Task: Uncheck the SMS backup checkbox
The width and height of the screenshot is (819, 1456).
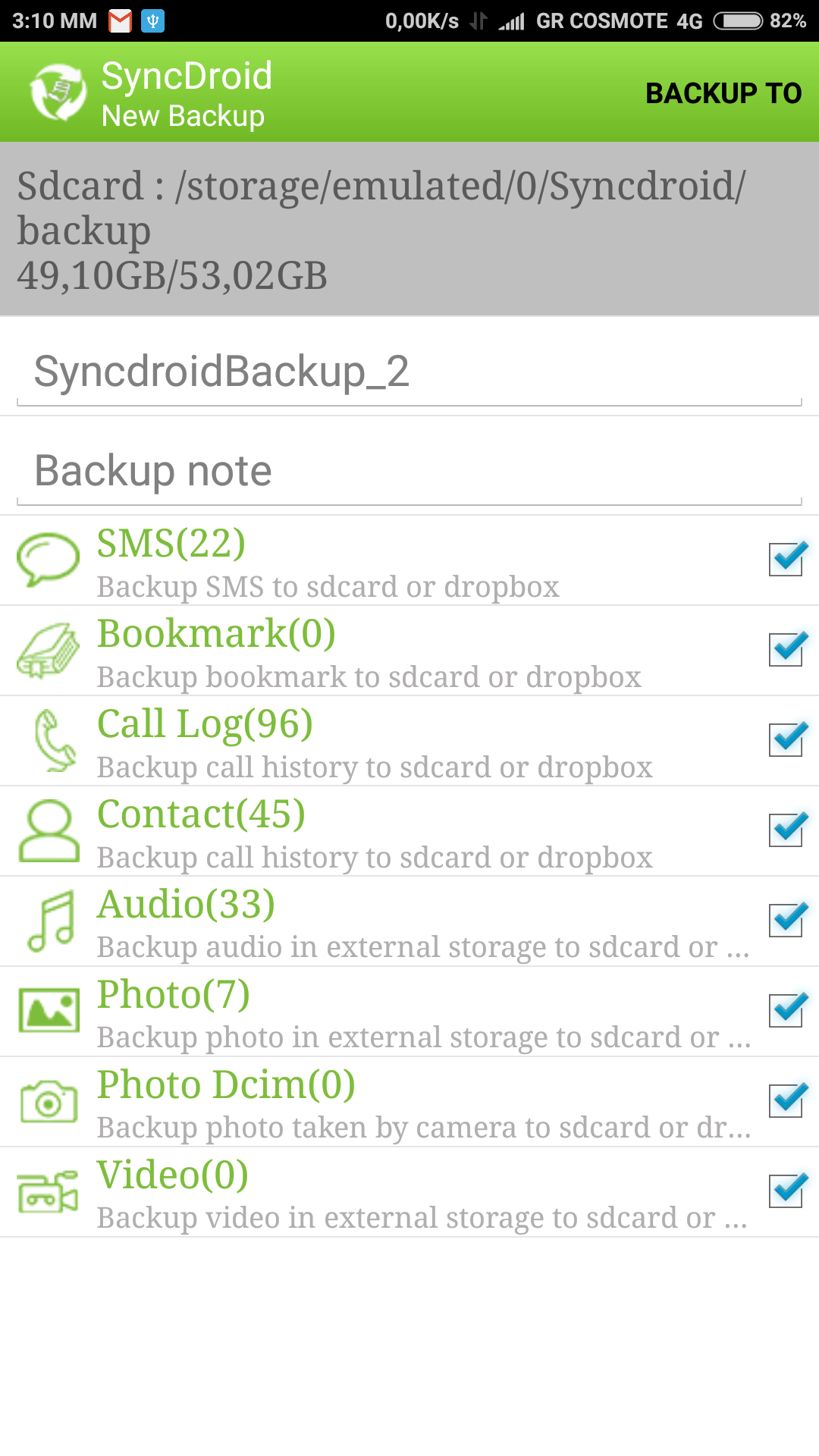Action: click(786, 560)
